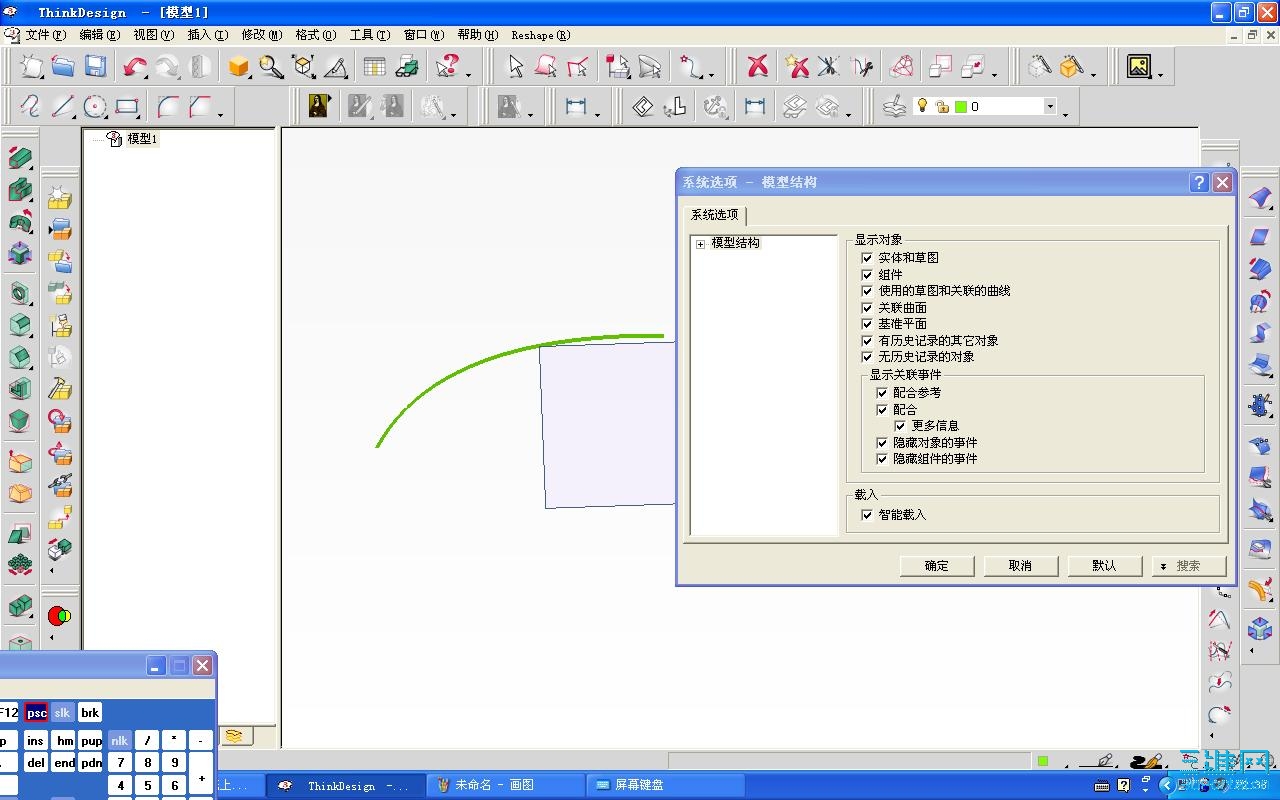Select the line drawing tool
Screen dimensions: 1280x800
pos(62,106)
